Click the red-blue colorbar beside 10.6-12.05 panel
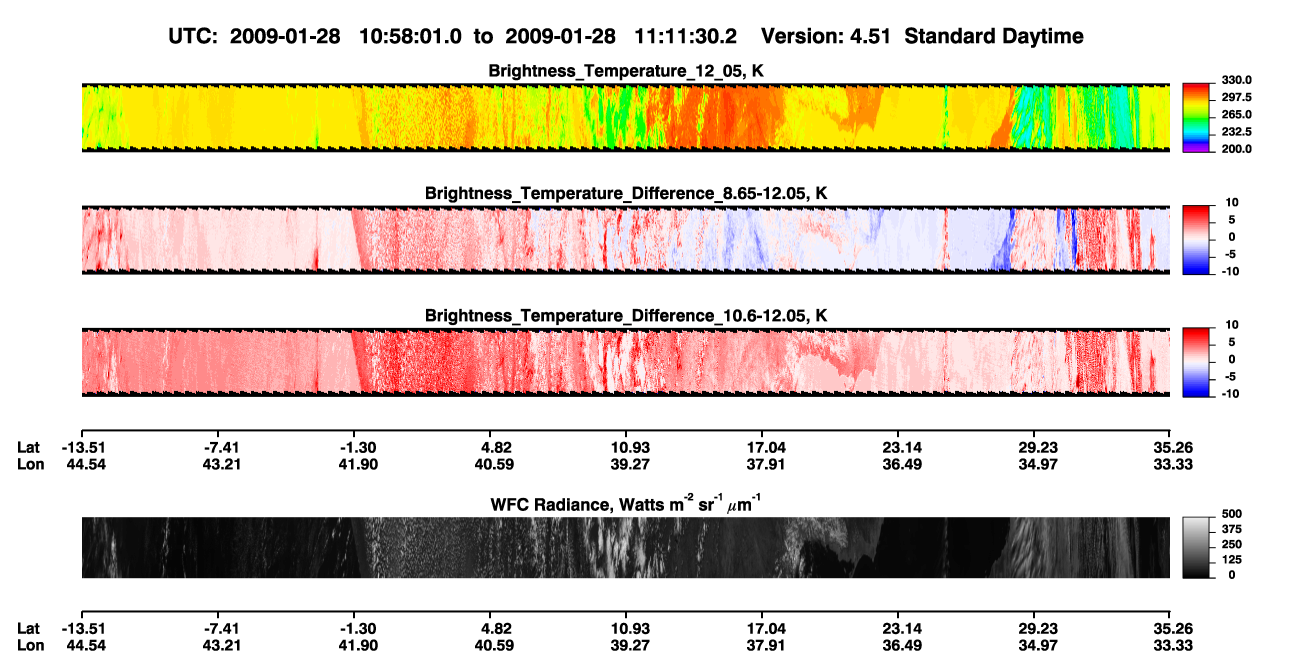This screenshot has width=1300, height=667. click(1195, 362)
